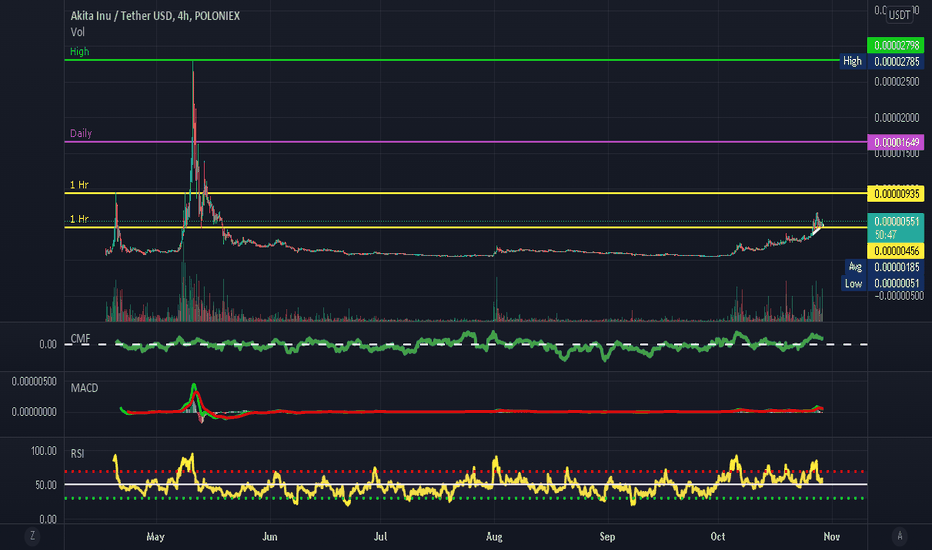Click Aug on the time axis

494,536
